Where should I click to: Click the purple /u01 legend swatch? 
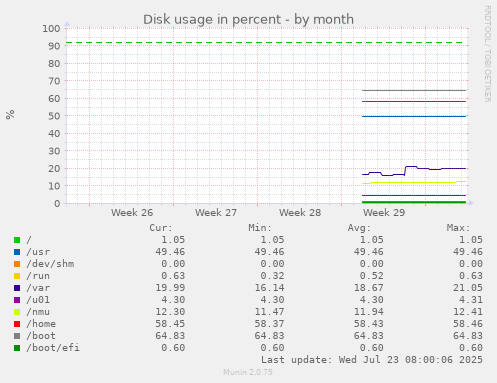17,300
